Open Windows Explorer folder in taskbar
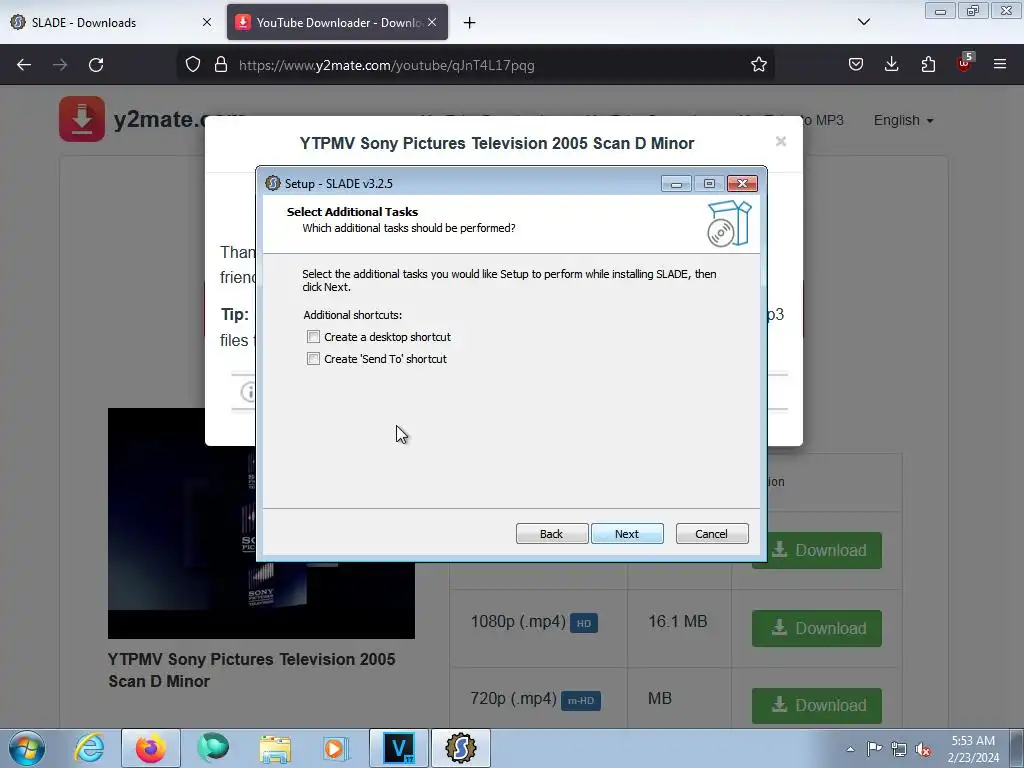1024x768 pixels. [275, 748]
